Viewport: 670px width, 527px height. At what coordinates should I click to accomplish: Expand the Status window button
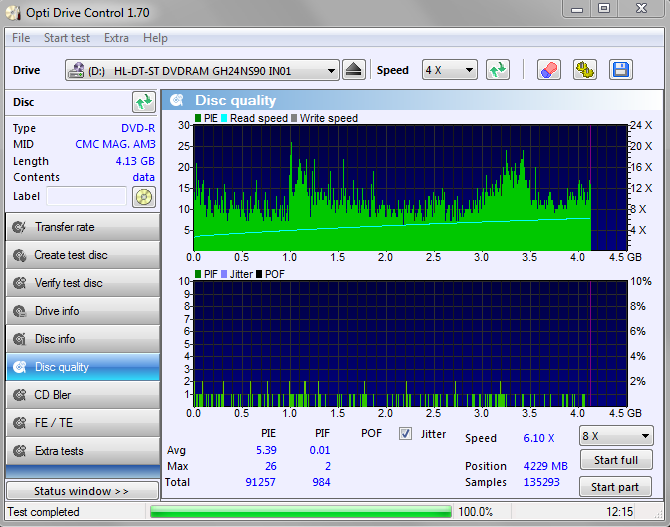pos(82,491)
